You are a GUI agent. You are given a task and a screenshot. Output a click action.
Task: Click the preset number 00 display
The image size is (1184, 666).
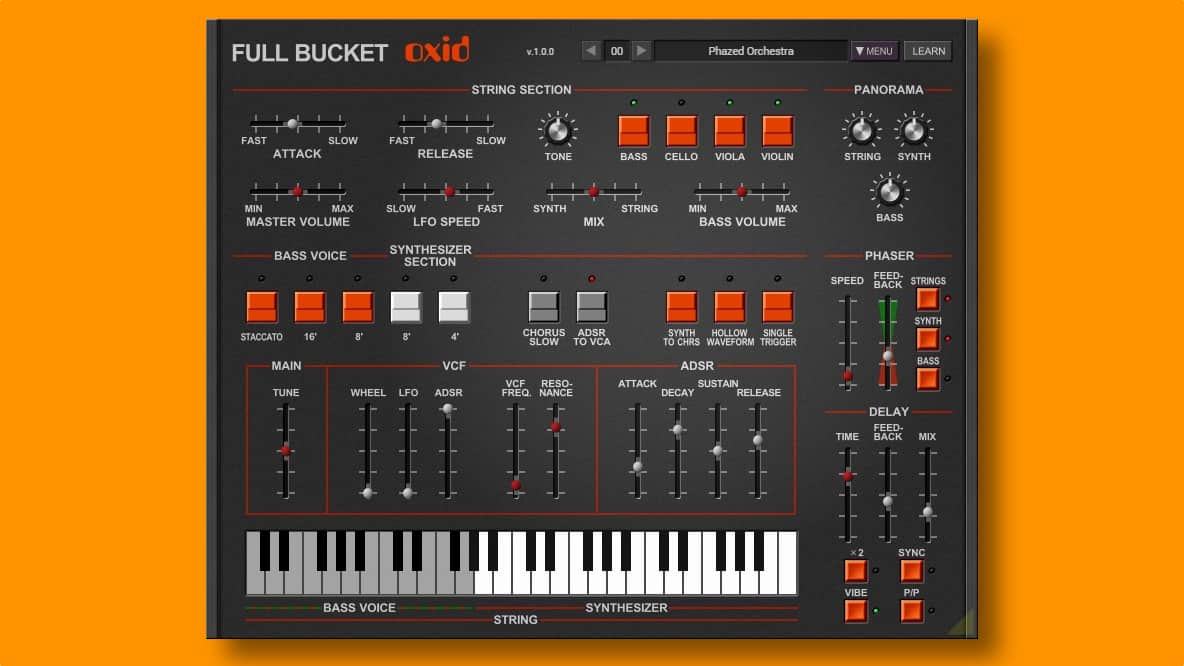pyautogui.click(x=617, y=51)
